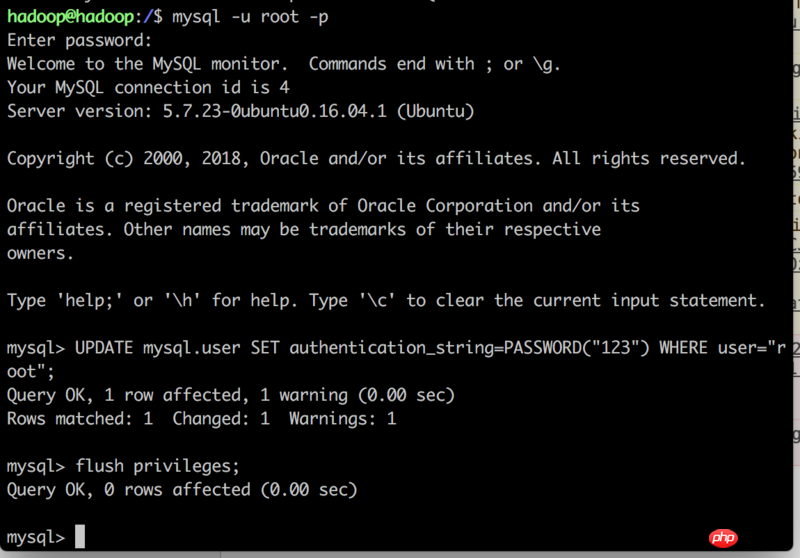Click the wrapped 'oot";' line fragment
Image resolution: width=800 pixels, height=558 pixels.
[x=31, y=372]
